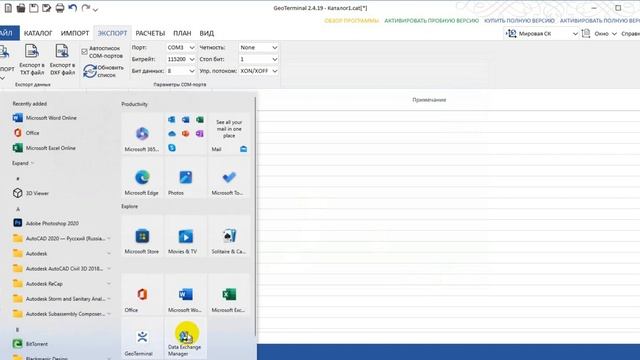Click the undo arrow icon

click(73, 8)
